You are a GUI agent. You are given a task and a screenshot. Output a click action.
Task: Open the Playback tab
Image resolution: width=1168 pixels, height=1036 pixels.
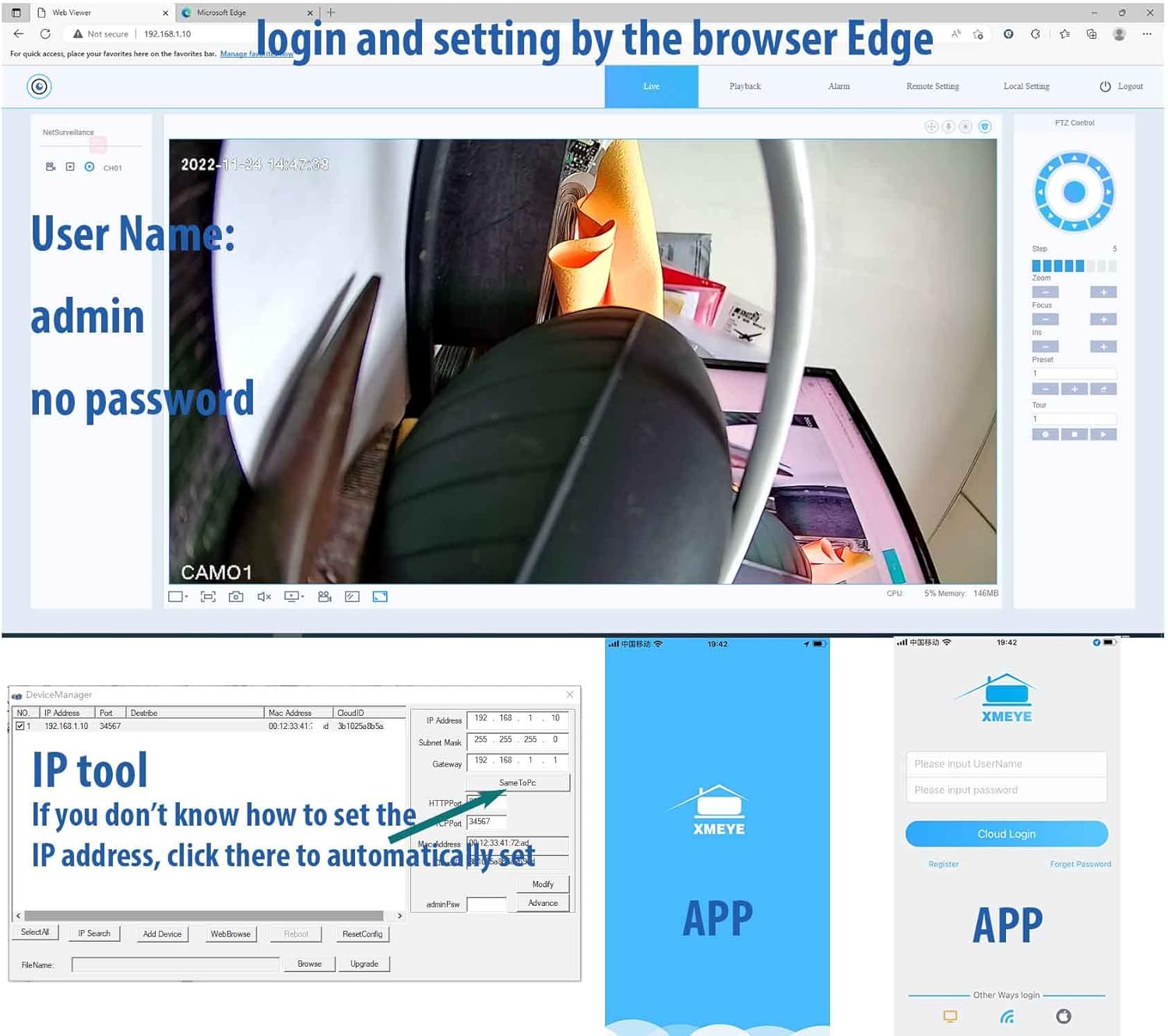point(745,86)
